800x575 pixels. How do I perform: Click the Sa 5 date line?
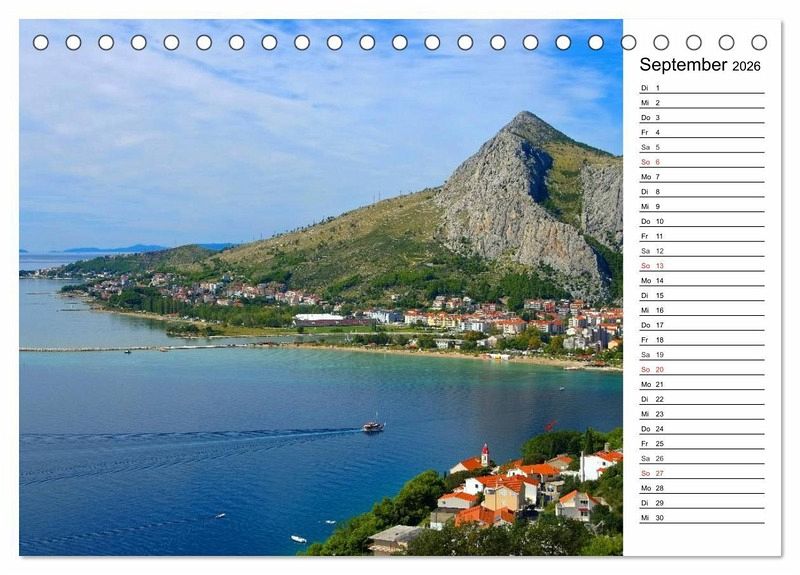coord(701,147)
